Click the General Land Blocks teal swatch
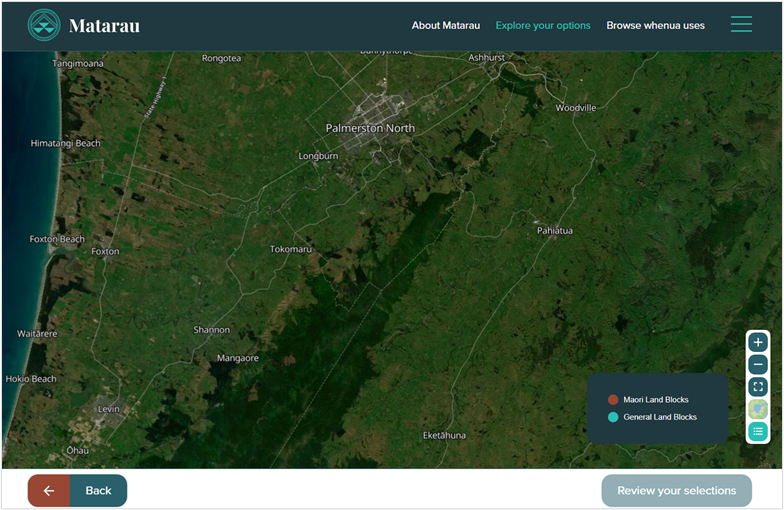This screenshot has width=784, height=510. coord(613,417)
